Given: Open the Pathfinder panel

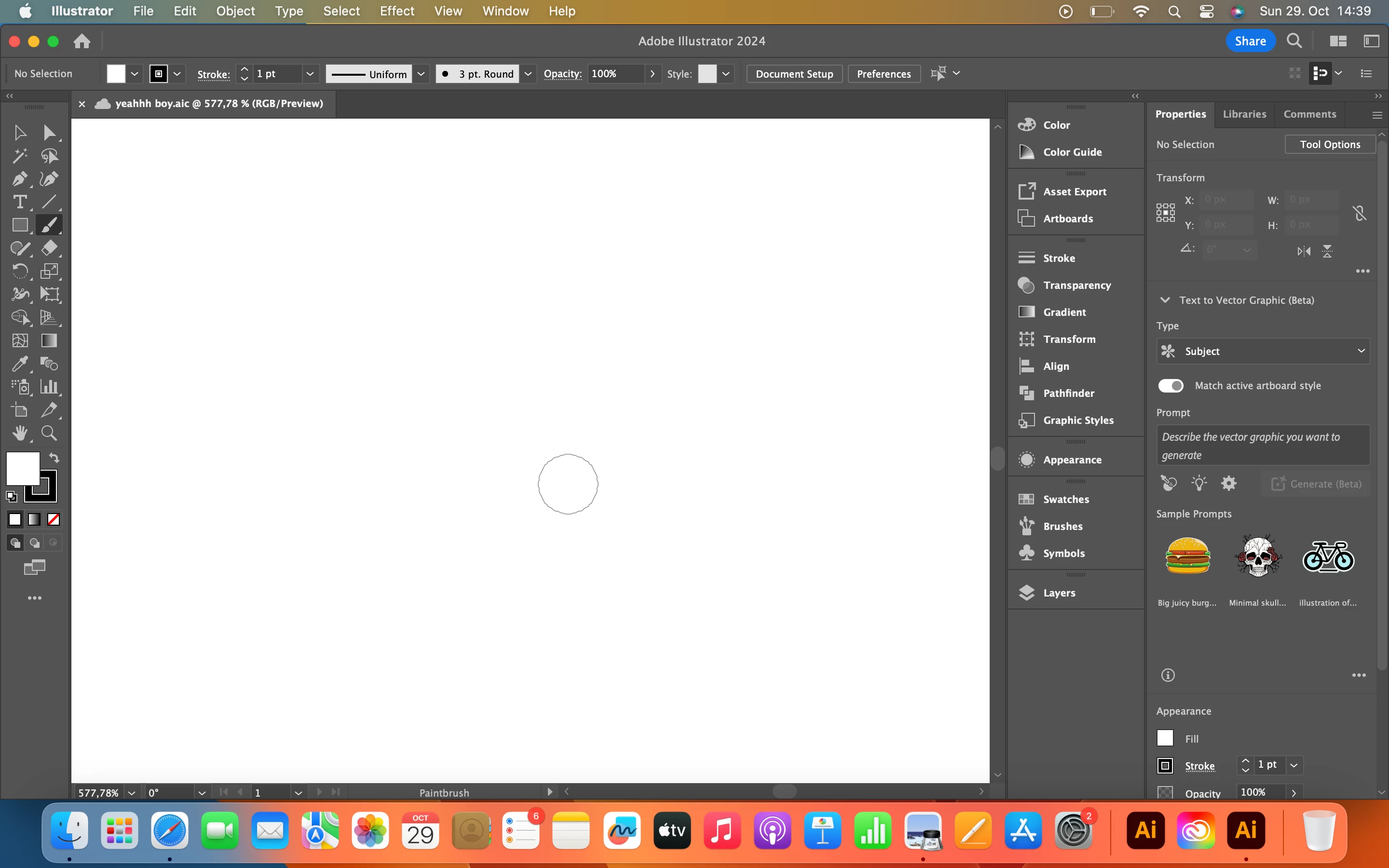Looking at the screenshot, I should pos(1068,393).
